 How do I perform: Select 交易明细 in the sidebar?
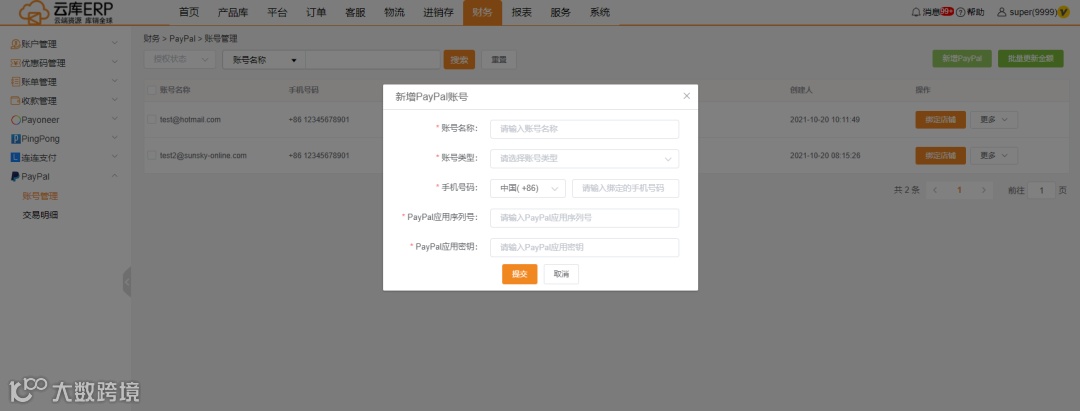[40, 215]
